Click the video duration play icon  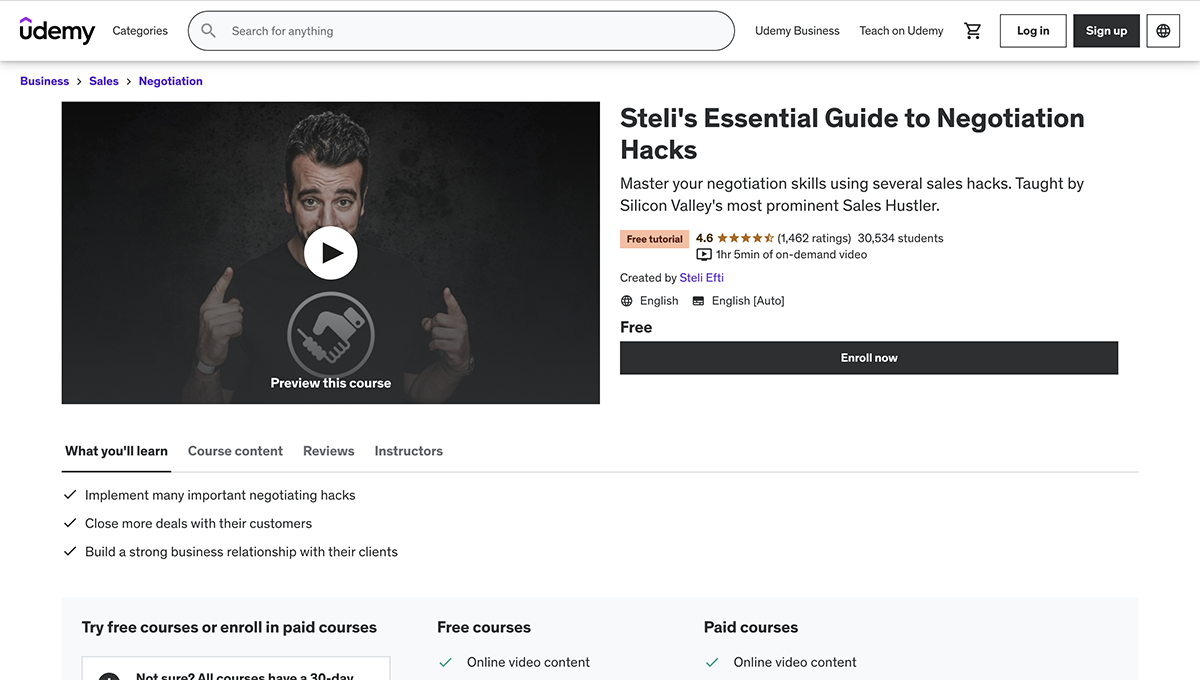pos(703,254)
